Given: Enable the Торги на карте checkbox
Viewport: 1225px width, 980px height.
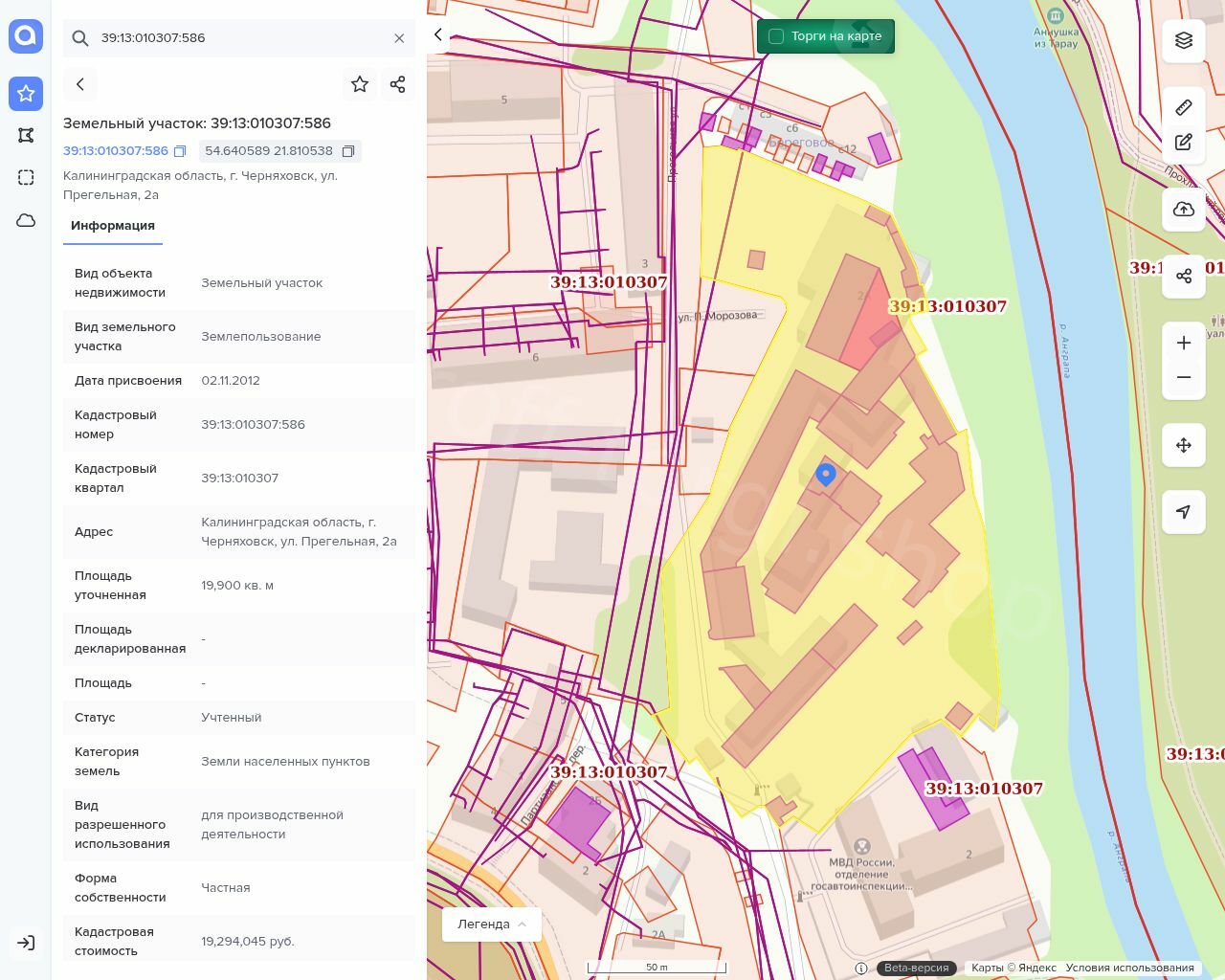Looking at the screenshot, I should 776,36.
